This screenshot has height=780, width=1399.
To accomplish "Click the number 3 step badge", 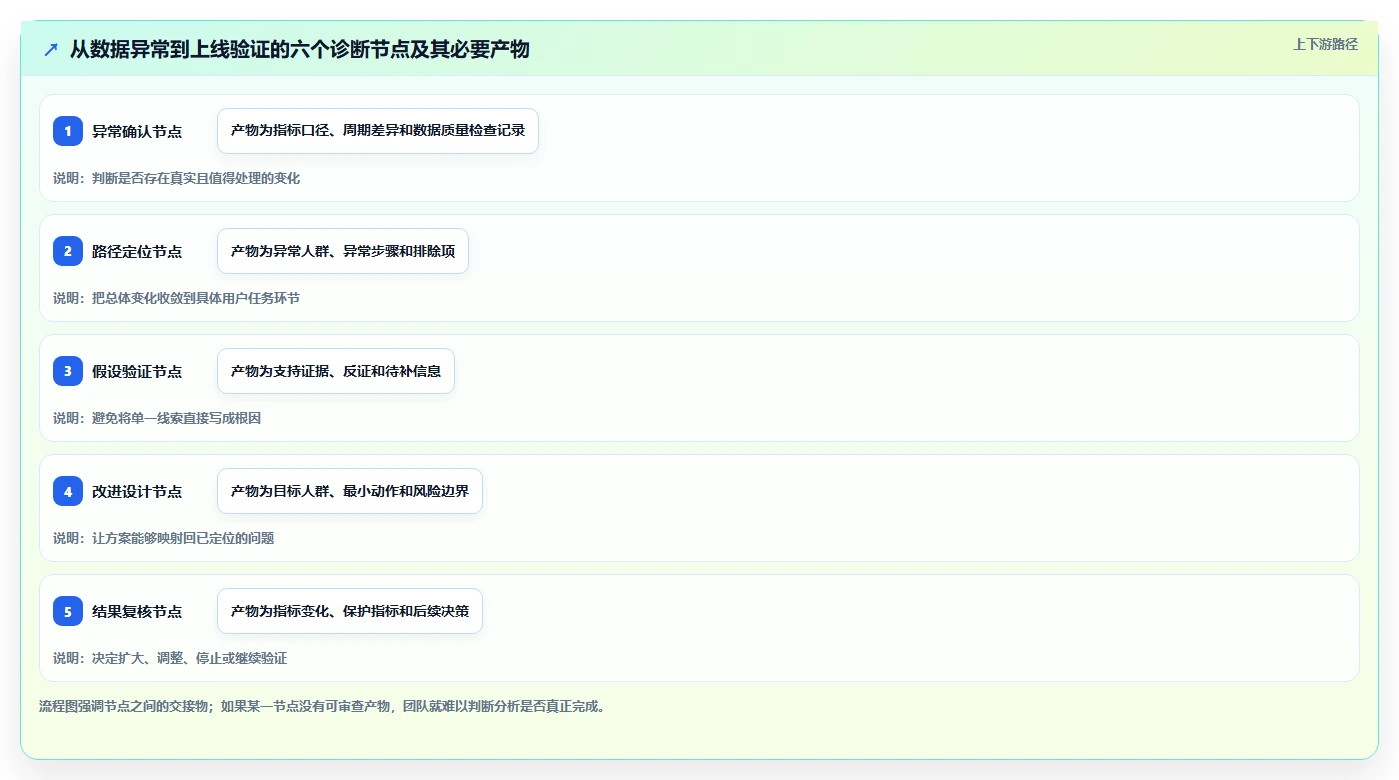I will (x=68, y=371).
